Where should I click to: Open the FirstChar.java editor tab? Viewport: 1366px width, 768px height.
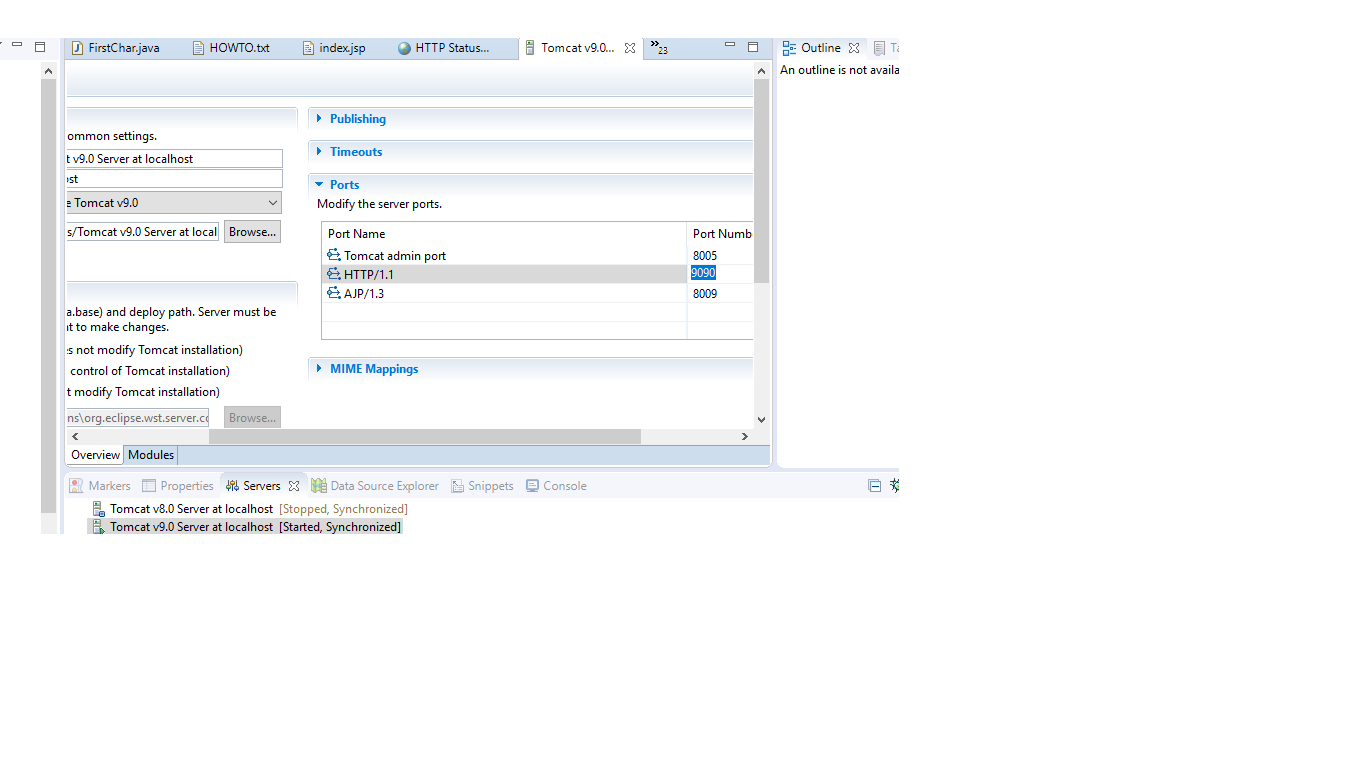114,48
